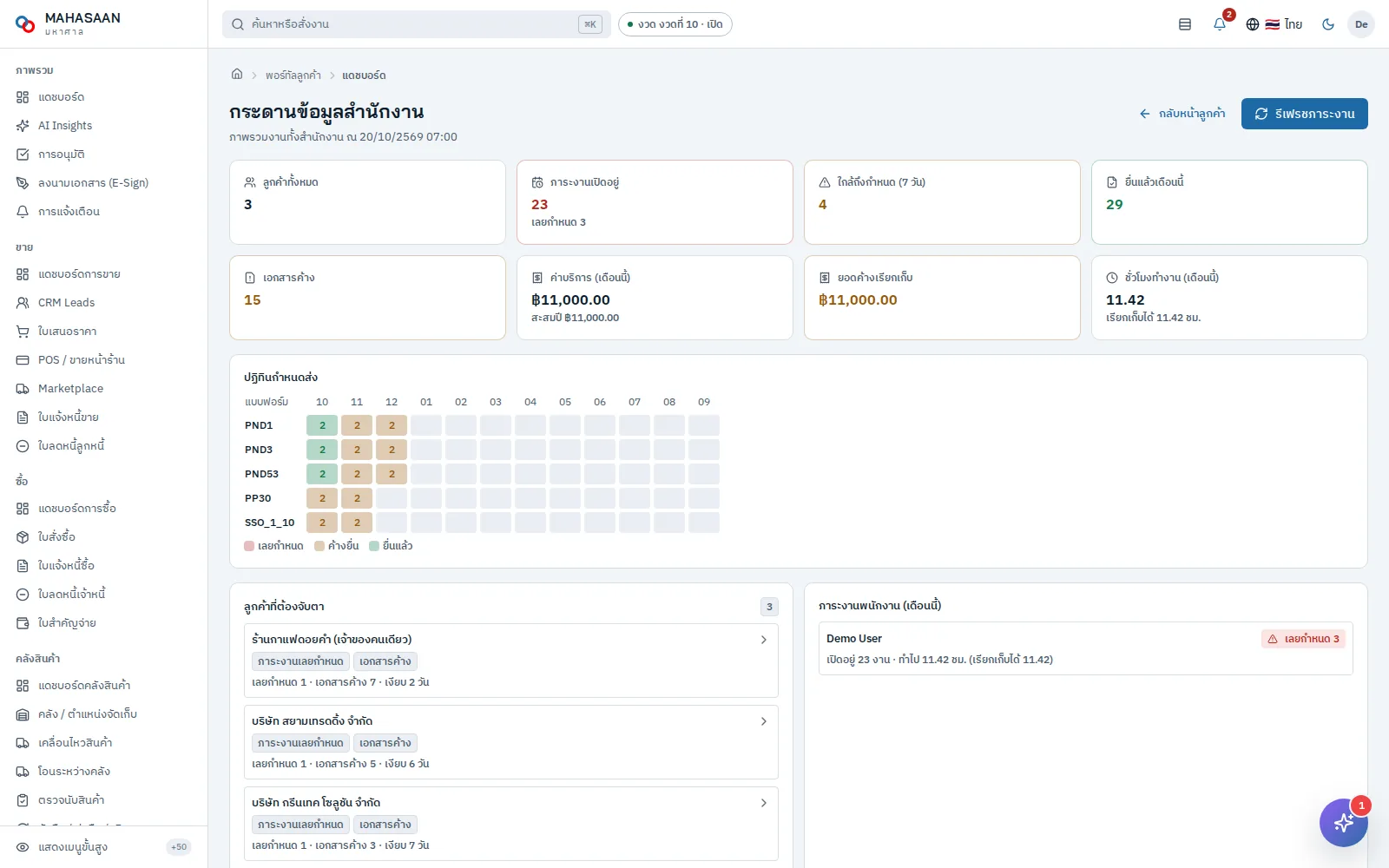This screenshot has height=868, width=1389.
Task: Click พอร์ทัลลูกค้า breadcrumb link
Action: pos(293,76)
